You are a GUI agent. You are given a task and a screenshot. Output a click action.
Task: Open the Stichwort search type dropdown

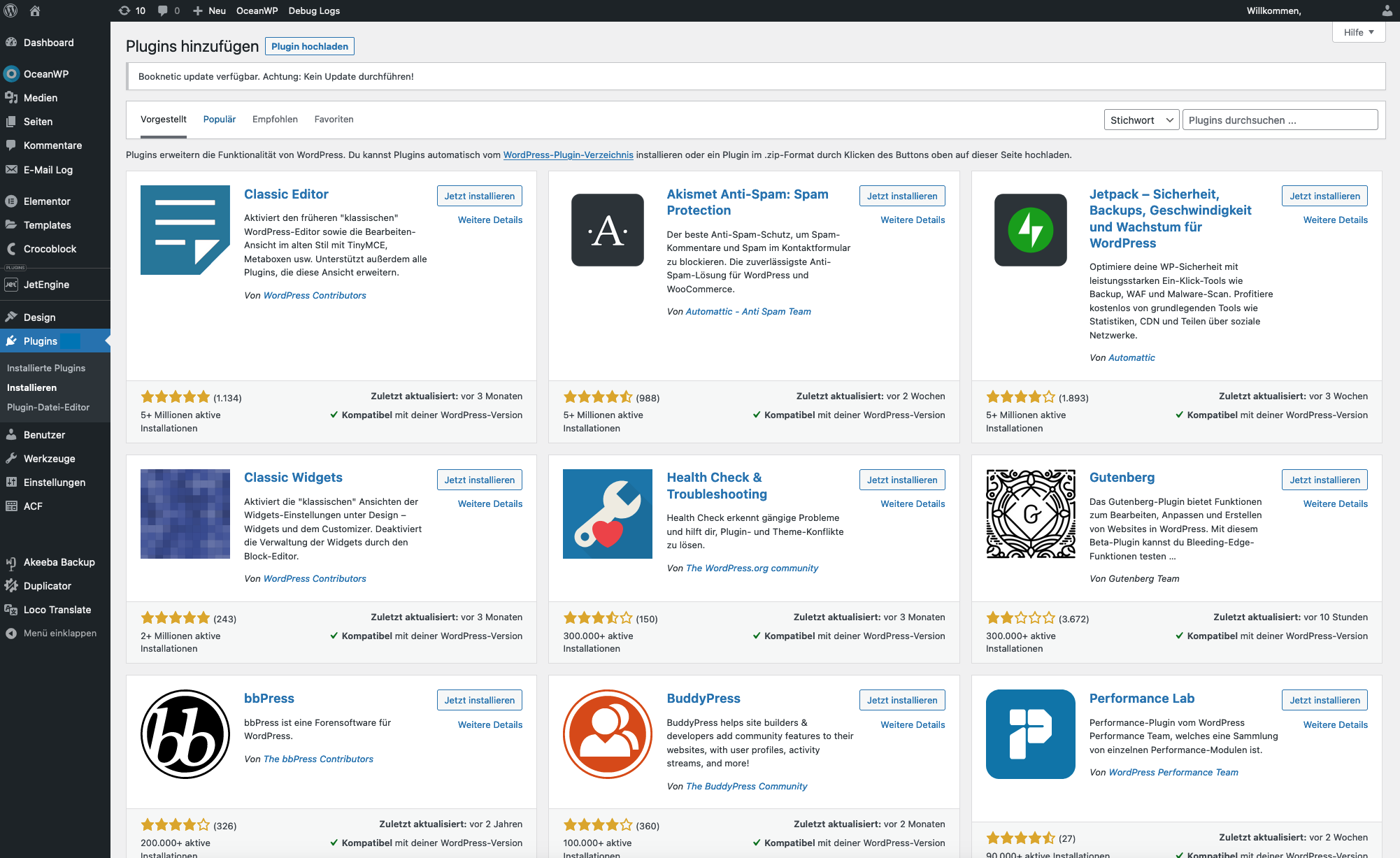point(1141,120)
